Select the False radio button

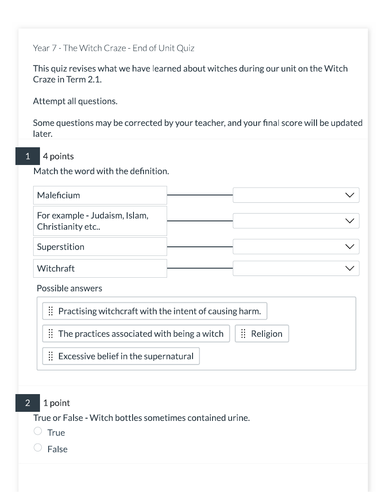click(38, 448)
